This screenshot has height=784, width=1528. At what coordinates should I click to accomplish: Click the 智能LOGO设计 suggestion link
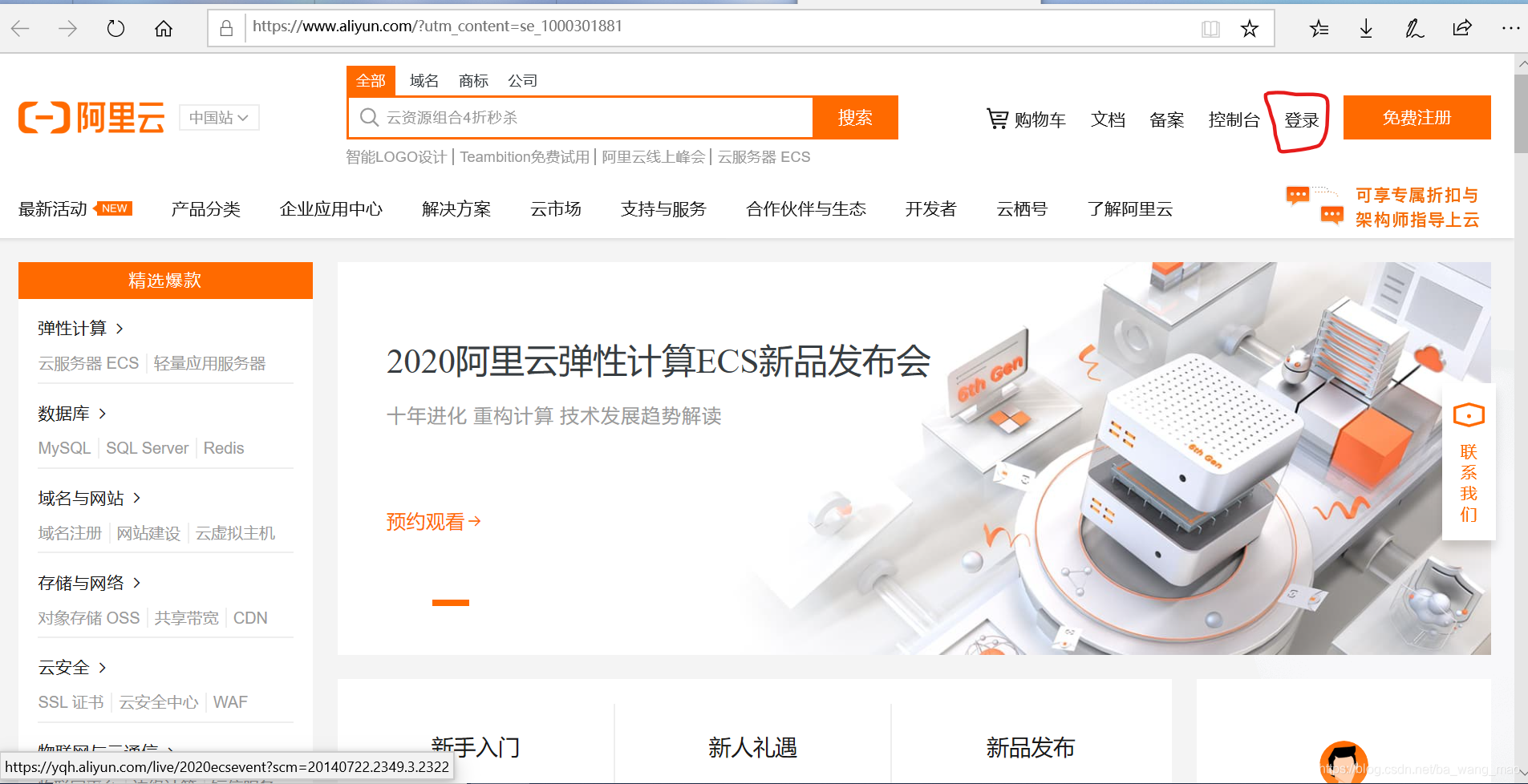click(x=396, y=157)
